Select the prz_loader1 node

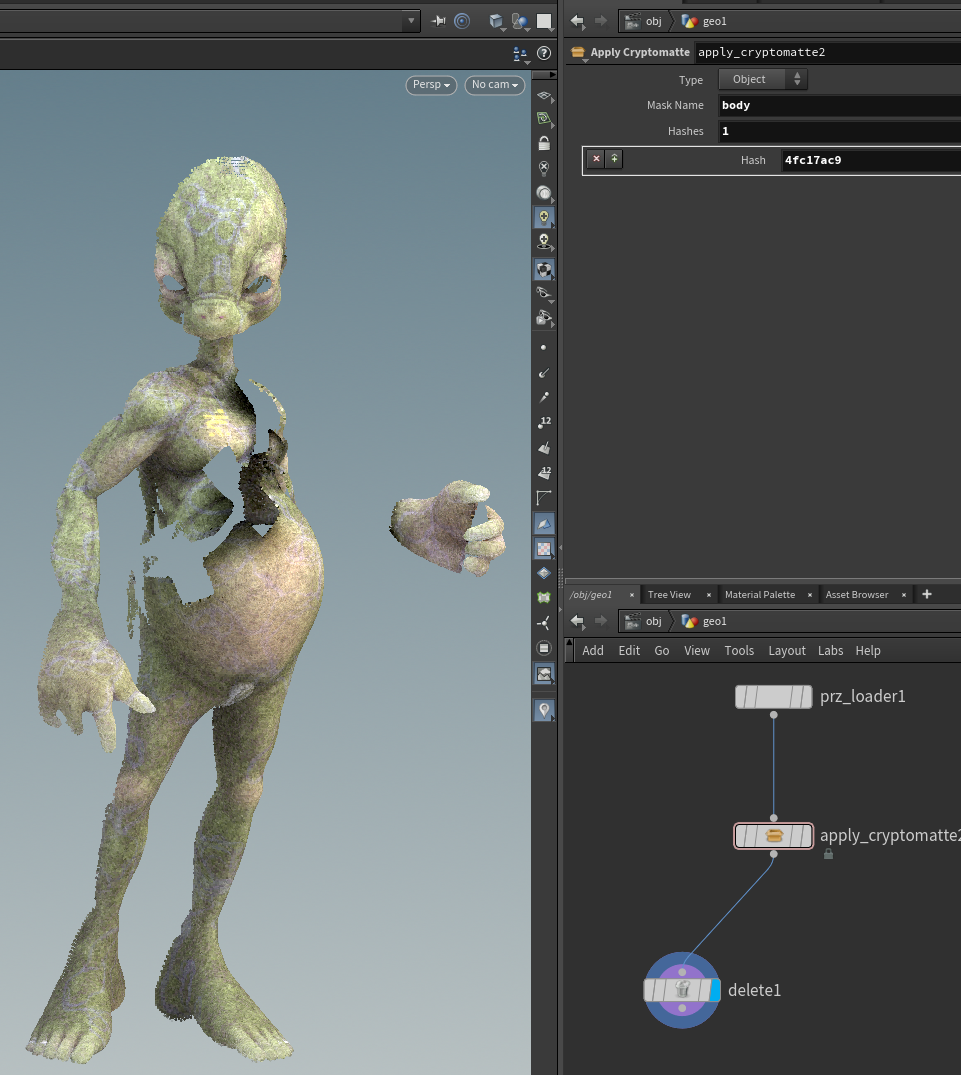pyautogui.click(x=773, y=697)
